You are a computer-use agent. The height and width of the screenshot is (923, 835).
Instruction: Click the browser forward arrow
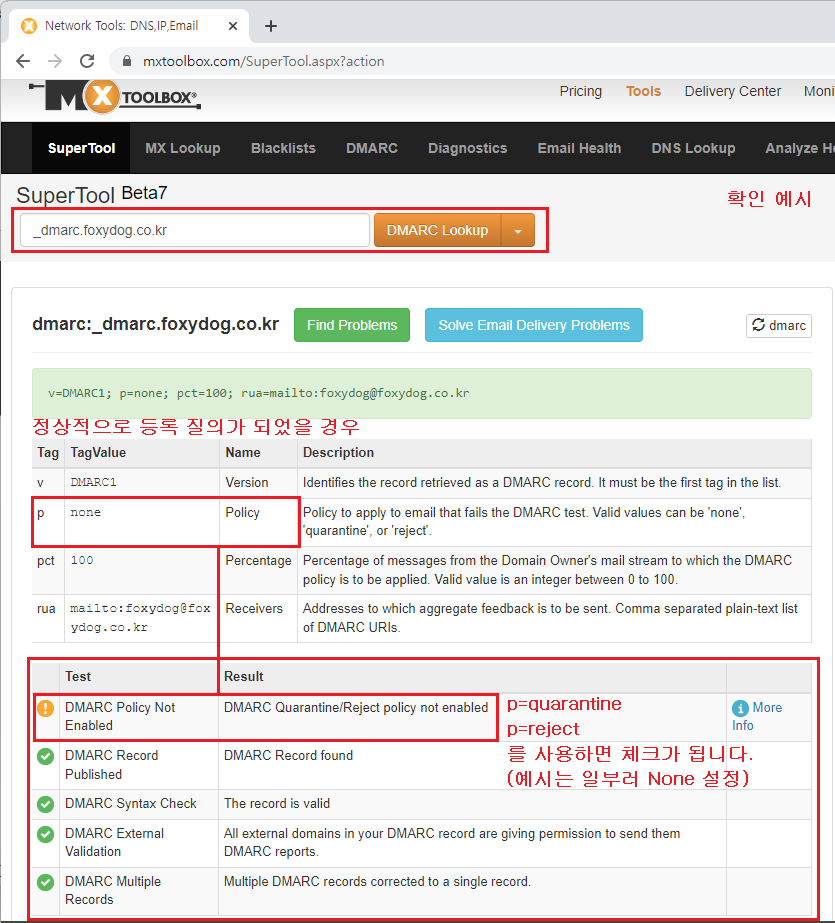click(x=55, y=61)
